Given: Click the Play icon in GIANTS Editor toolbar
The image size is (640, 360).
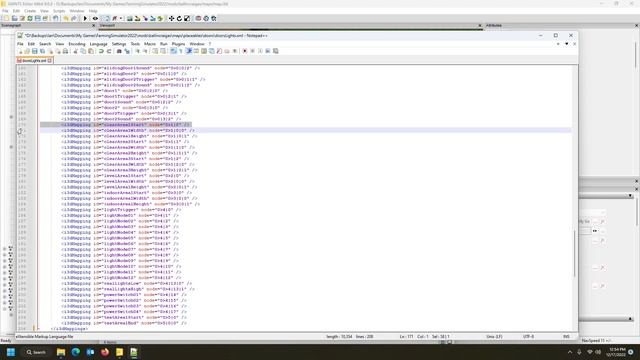Looking at the screenshot, I should pyautogui.click(x=85, y=18).
